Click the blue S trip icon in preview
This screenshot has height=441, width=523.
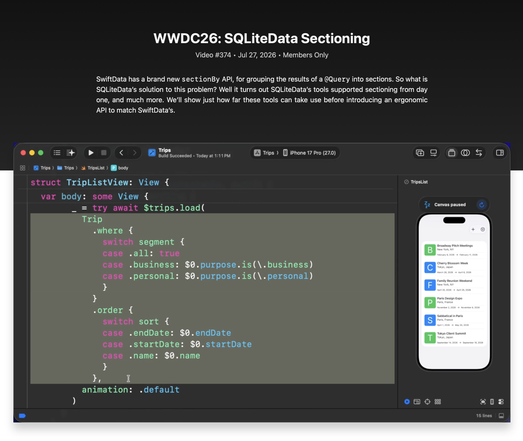click(430, 320)
